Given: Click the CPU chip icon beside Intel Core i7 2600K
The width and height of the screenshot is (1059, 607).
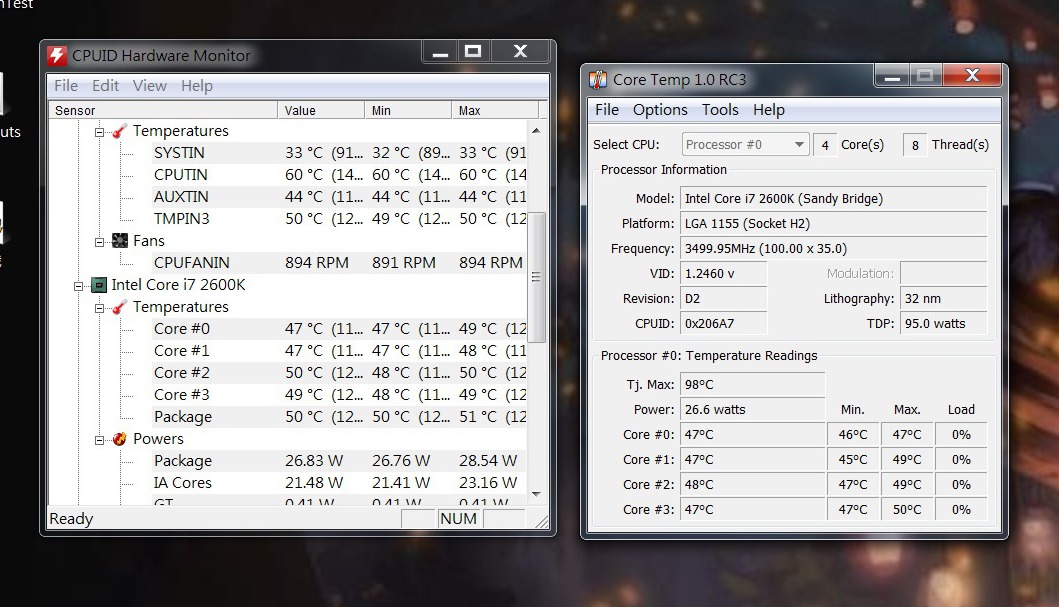Looking at the screenshot, I should point(98,285).
